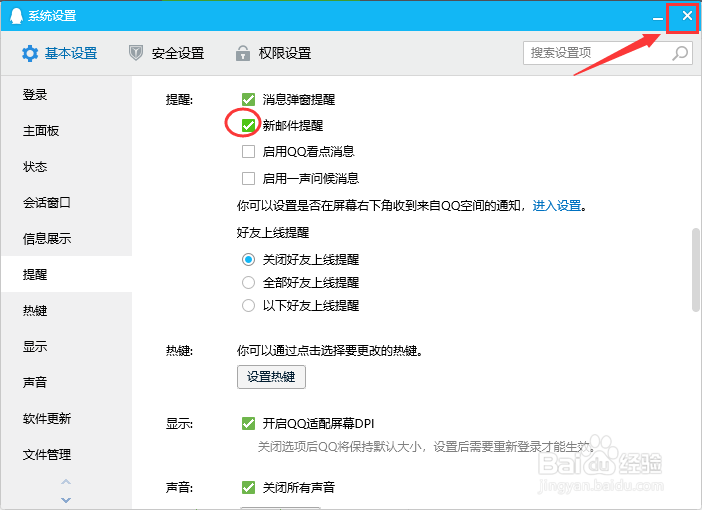Click the QQ penguin logo in title bar
This screenshot has height=510, width=702.
coord(16,16)
